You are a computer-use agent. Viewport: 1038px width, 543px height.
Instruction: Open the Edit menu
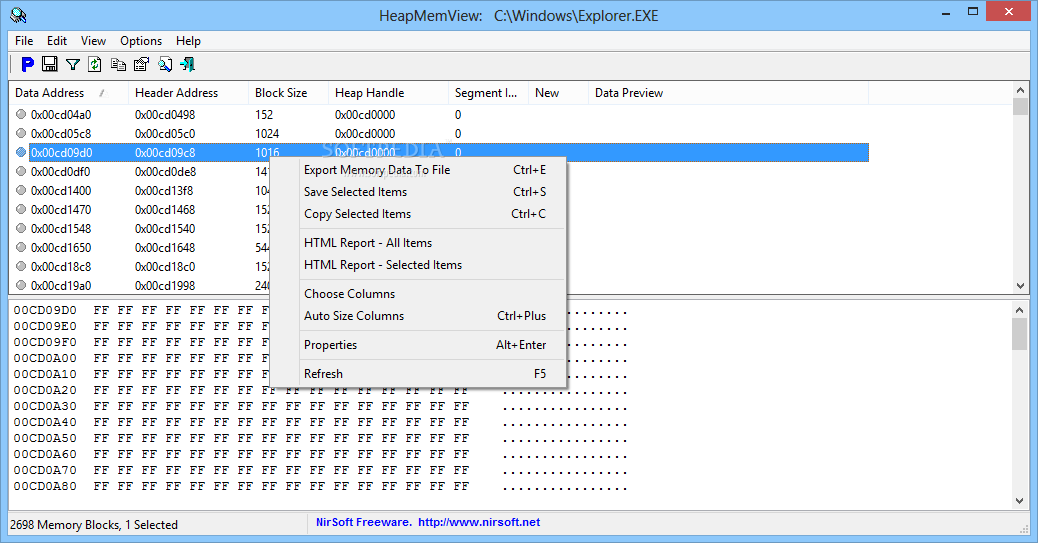pyautogui.click(x=57, y=41)
